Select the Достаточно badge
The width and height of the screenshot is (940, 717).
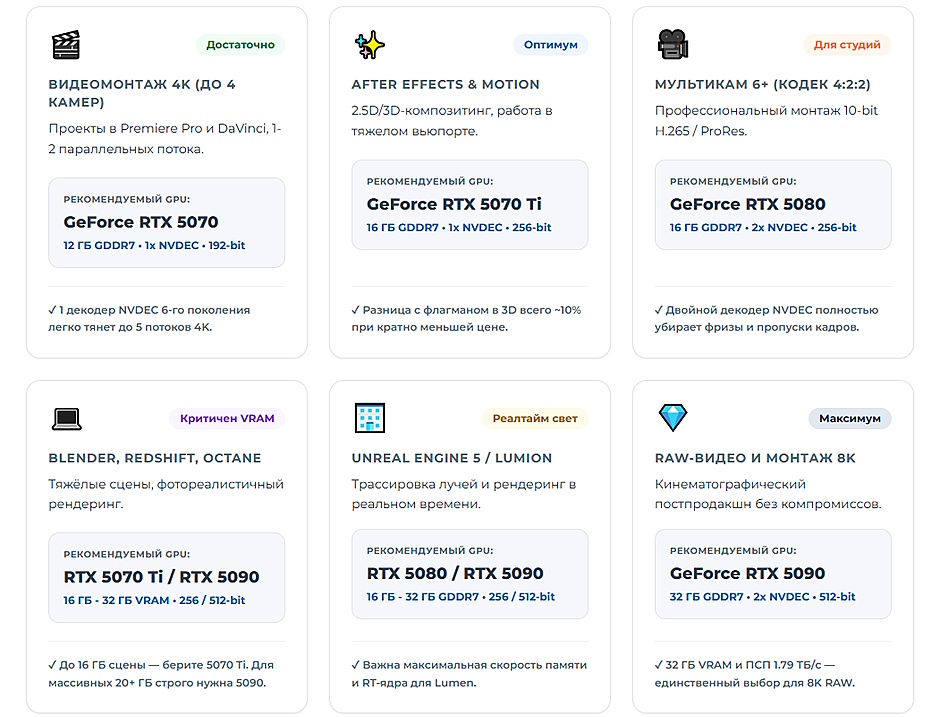[240, 45]
